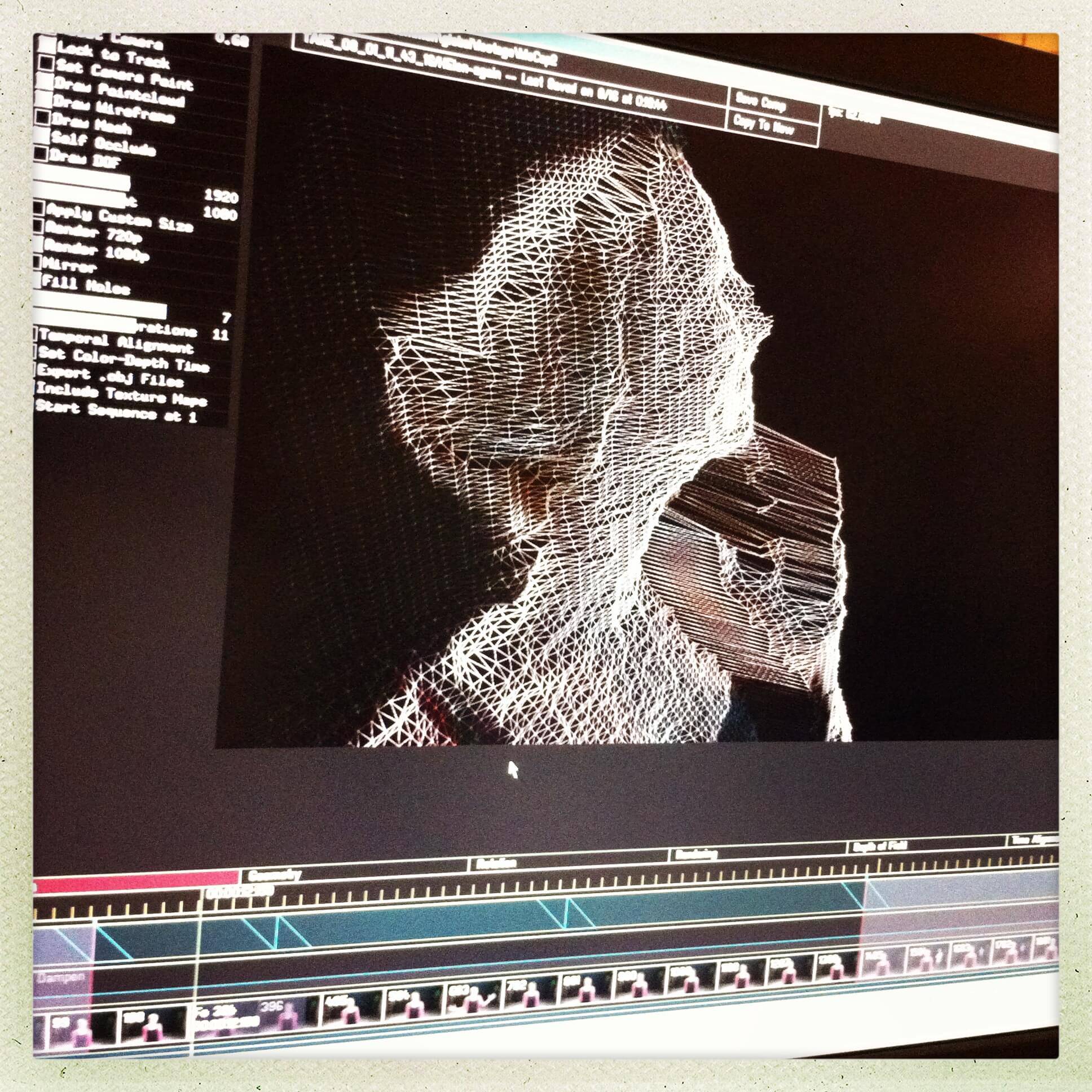Enable the Fill Holes checkbox
This screenshot has height=1092, width=1092.
tap(38, 280)
